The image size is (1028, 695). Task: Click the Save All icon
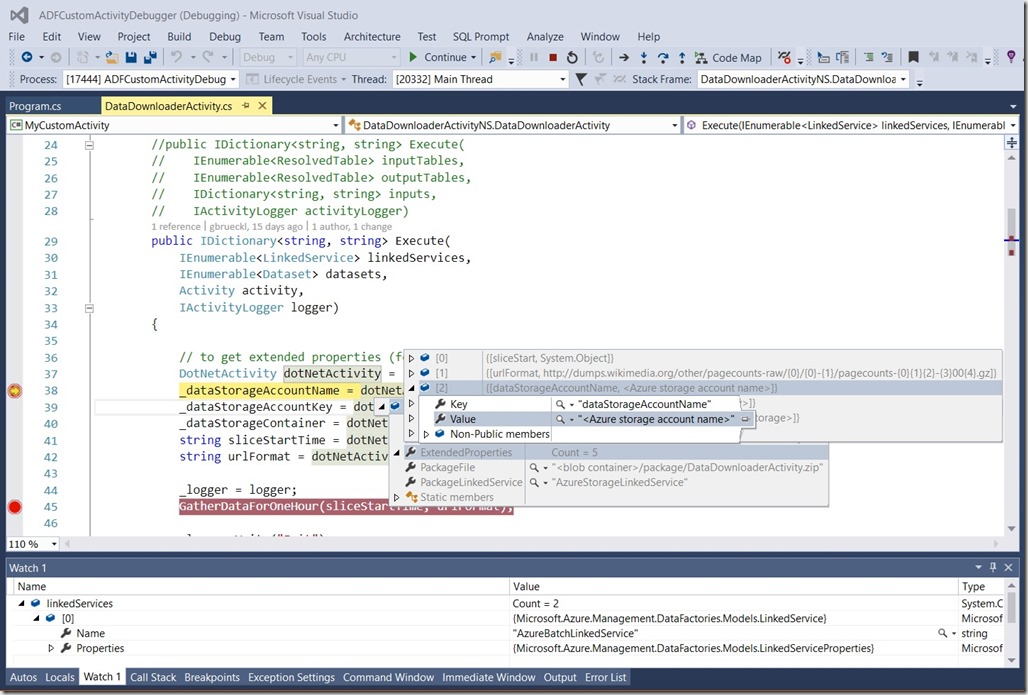pyautogui.click(x=150, y=58)
